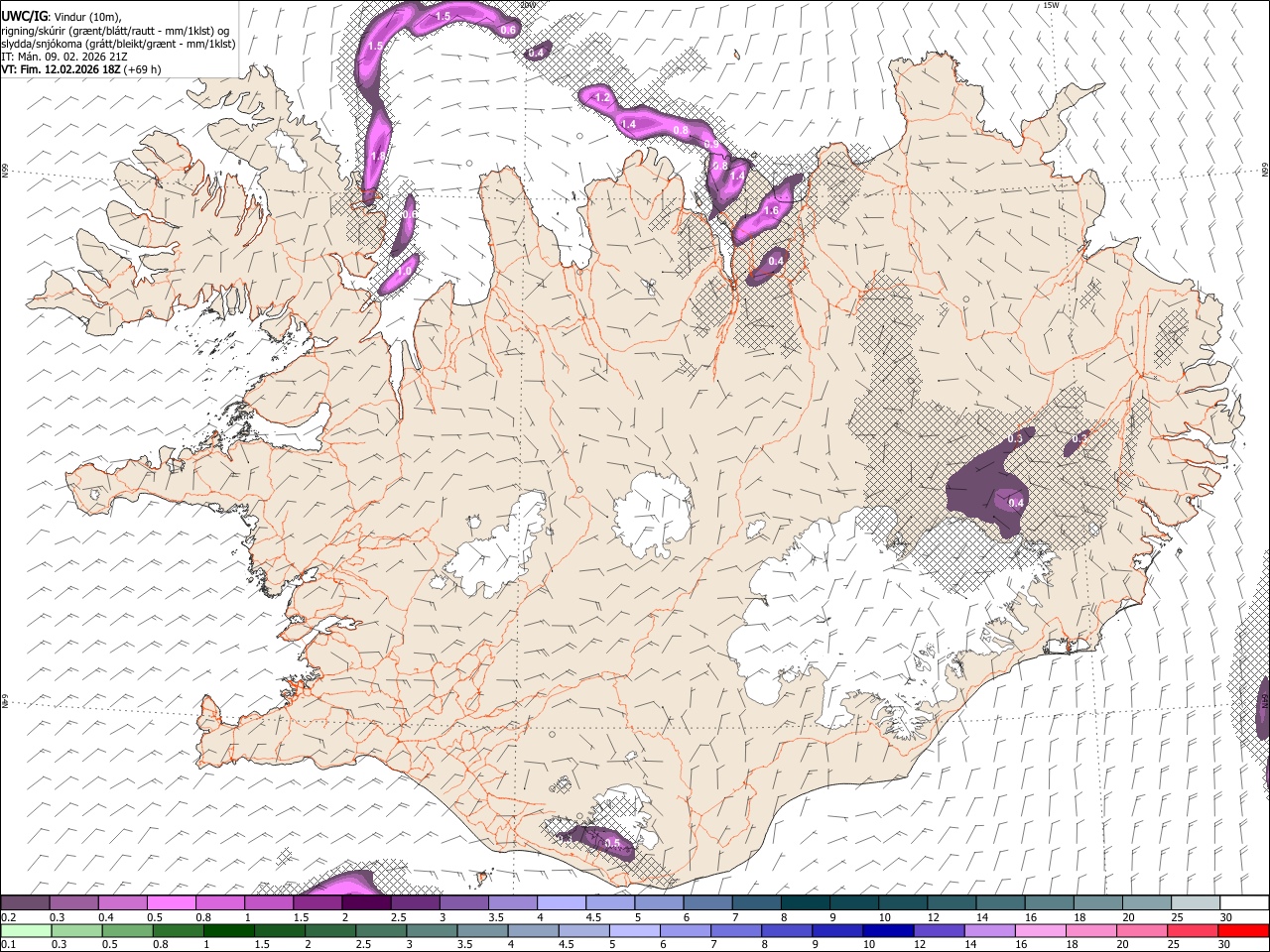Pick upper legend swatch labeled 4.5
Image resolution: width=1270 pixels, height=952 pixels.
[x=610, y=903]
